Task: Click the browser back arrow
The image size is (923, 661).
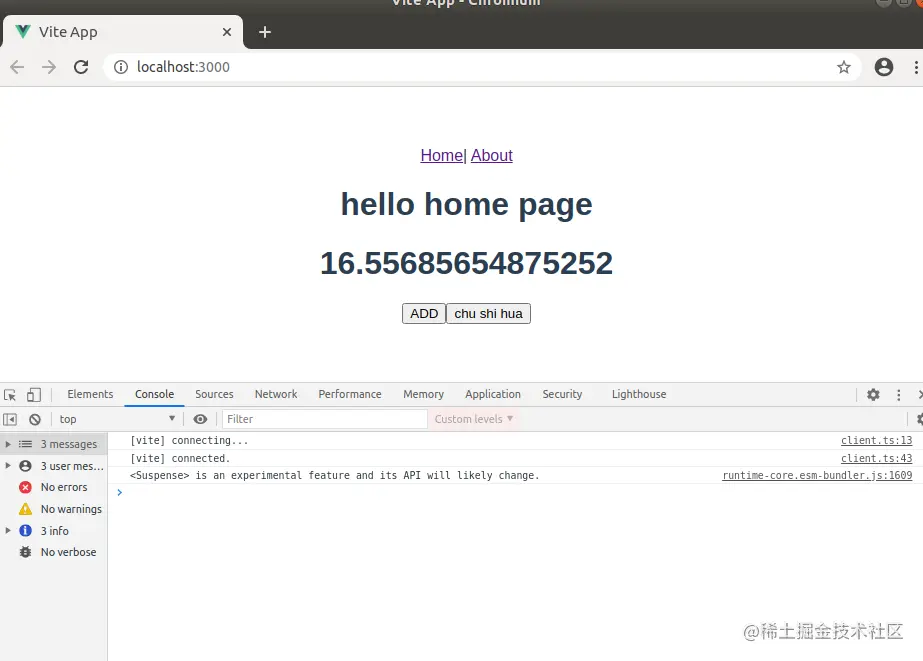Action: click(17, 67)
